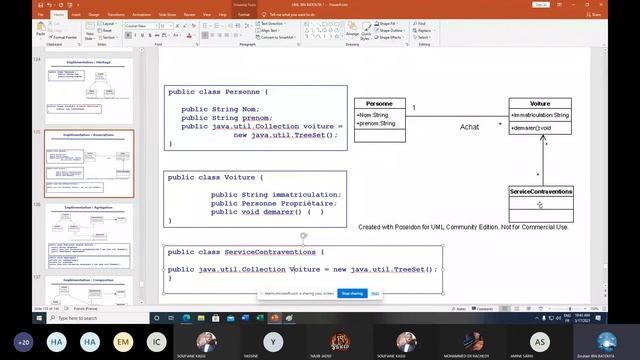640x360 pixels.
Task: Align text left in paragraph group
Action: pyautogui.click(x=205, y=36)
